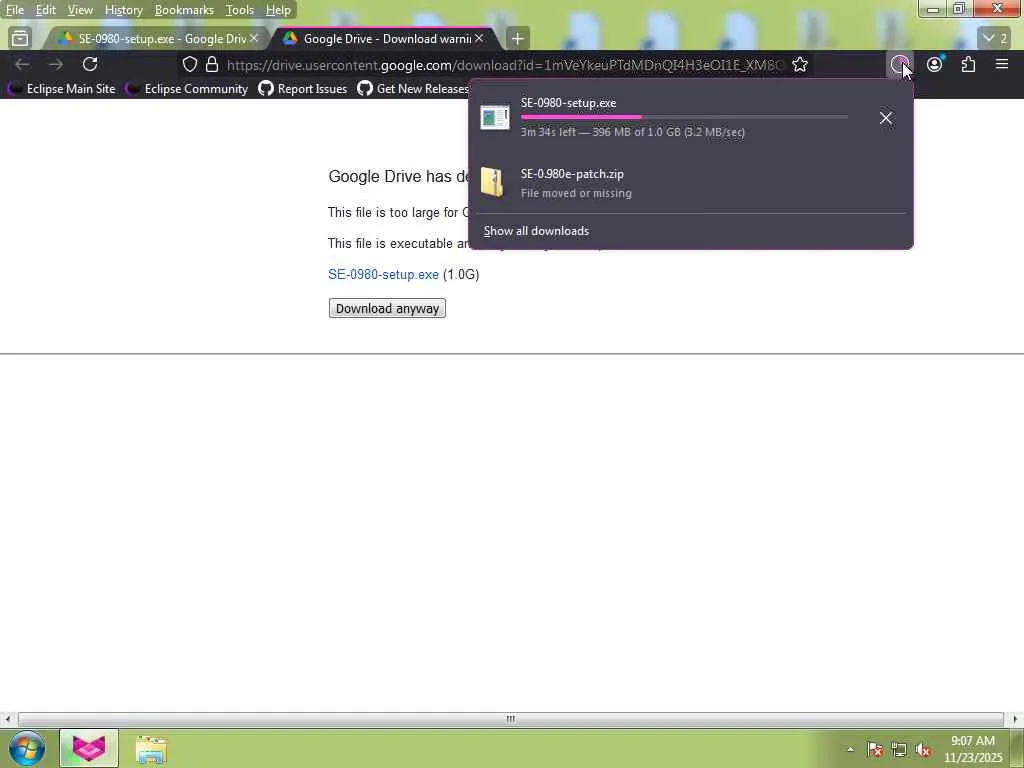Click the horizontal scrollbar left arrow
The width and height of the screenshot is (1024, 768).
7,719
